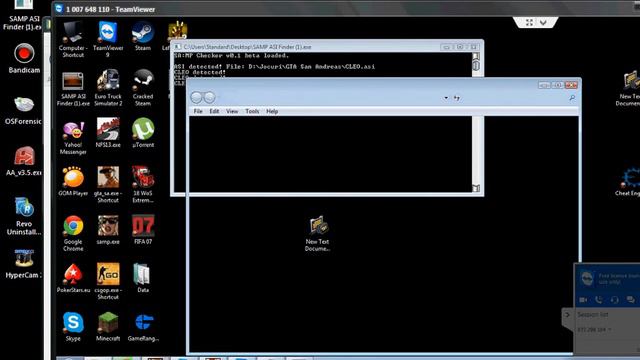Open Google Chrome desktop icon
This screenshot has width=640, height=360.
point(73,233)
